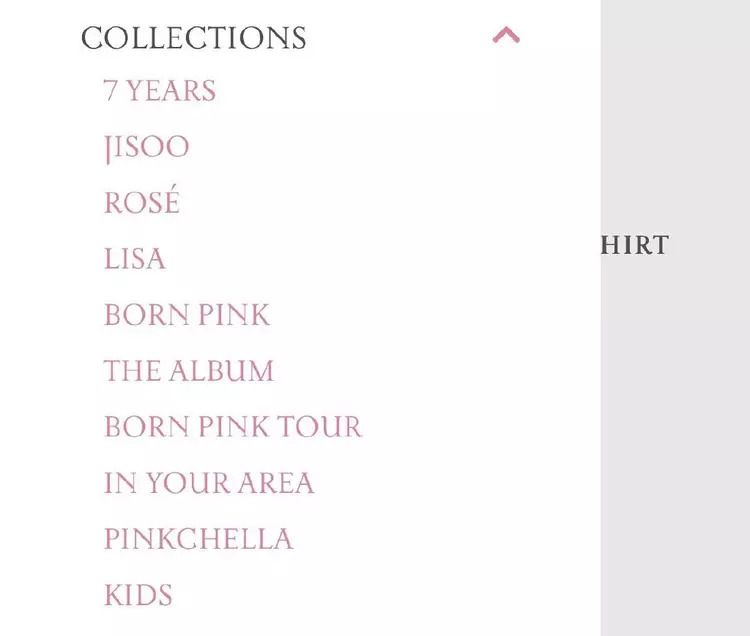
Task: Open the Kids collection
Action: click(138, 595)
